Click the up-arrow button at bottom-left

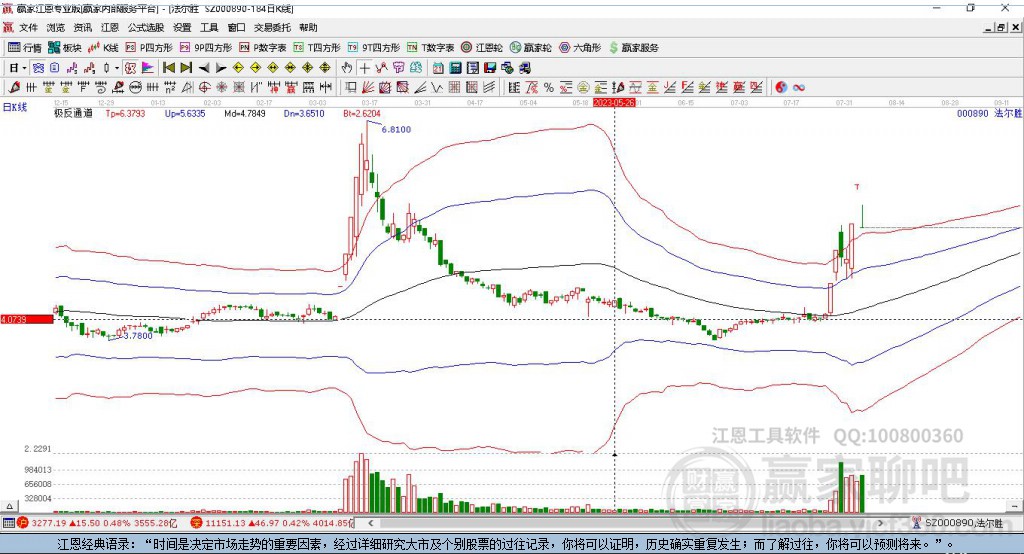9,506
